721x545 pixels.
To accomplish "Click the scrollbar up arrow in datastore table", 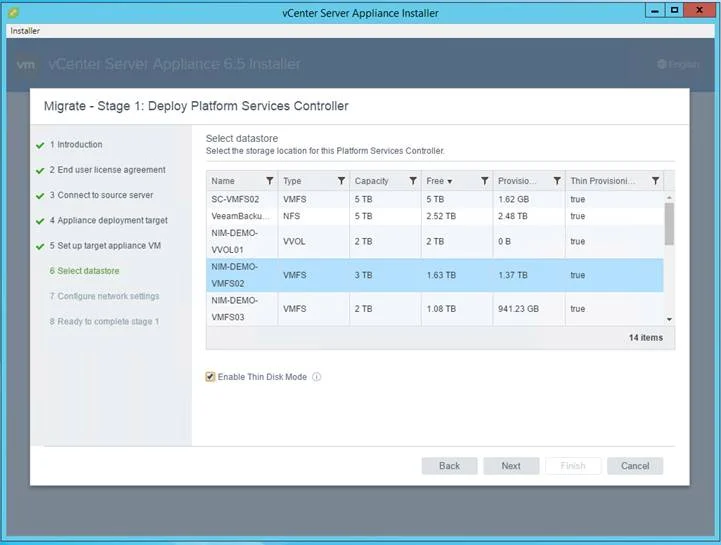I will (670, 197).
